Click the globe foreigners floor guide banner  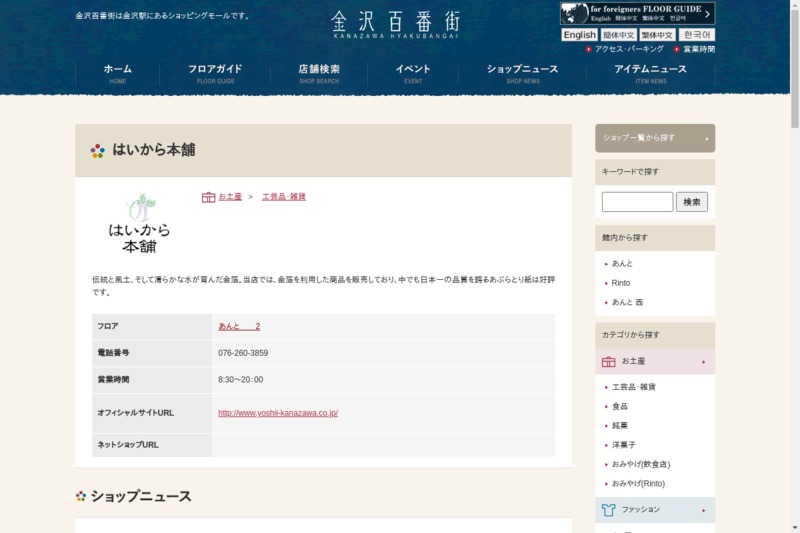(x=637, y=13)
